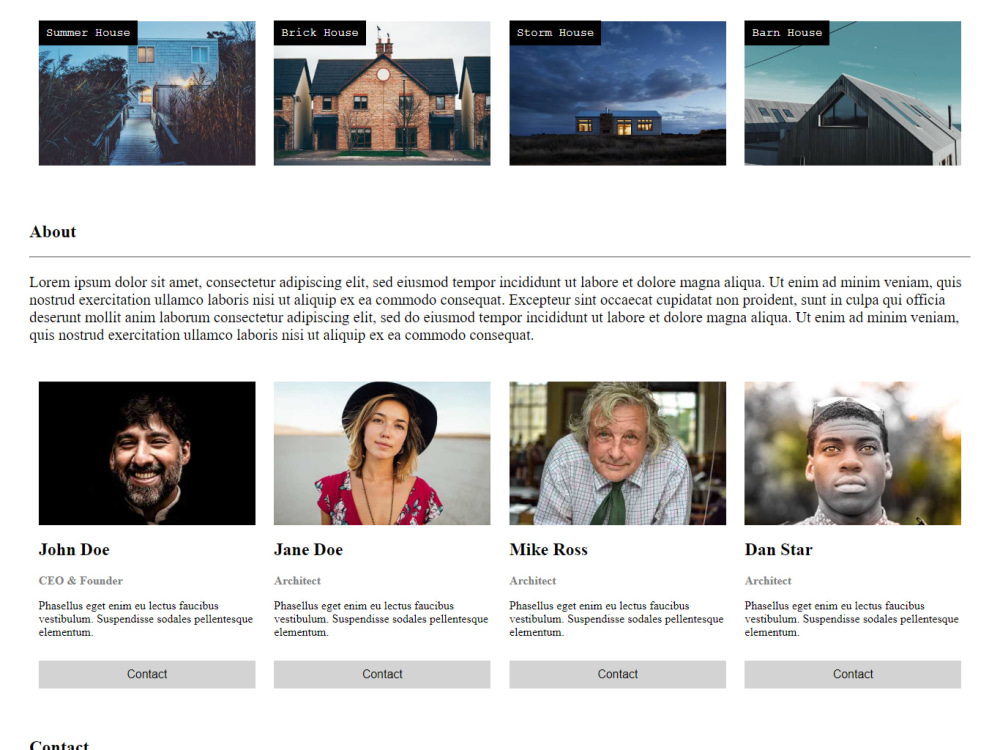The height and width of the screenshot is (750, 1000).
Task: Click the Brick House label
Action: 320,33
